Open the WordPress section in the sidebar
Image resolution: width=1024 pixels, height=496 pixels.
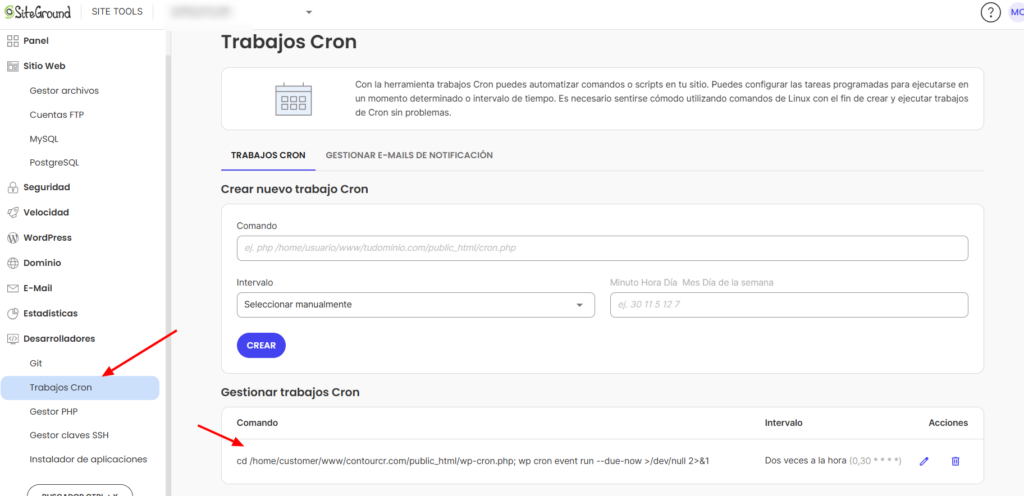47,238
